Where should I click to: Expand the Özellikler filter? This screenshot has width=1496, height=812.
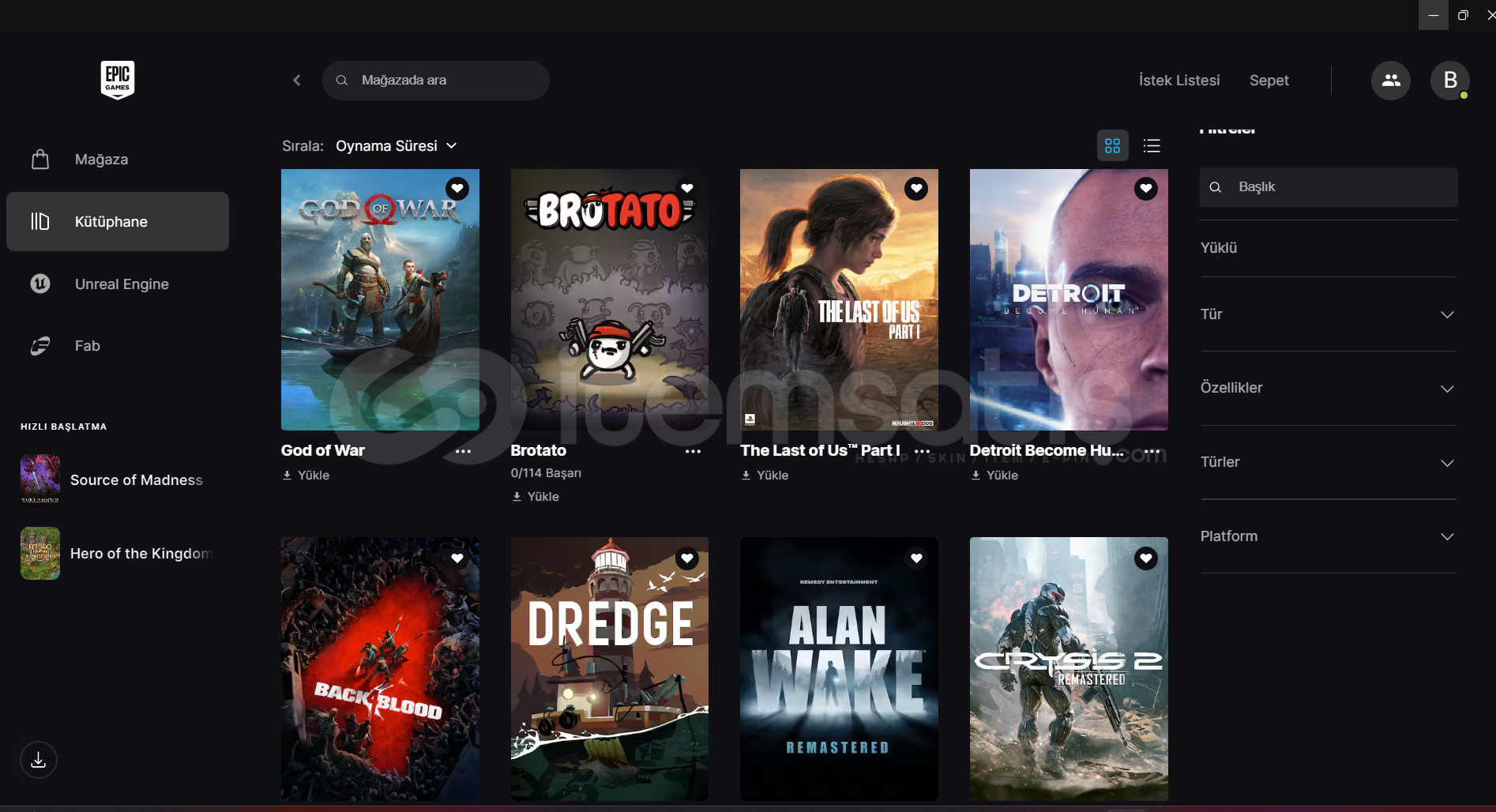[x=1329, y=388]
